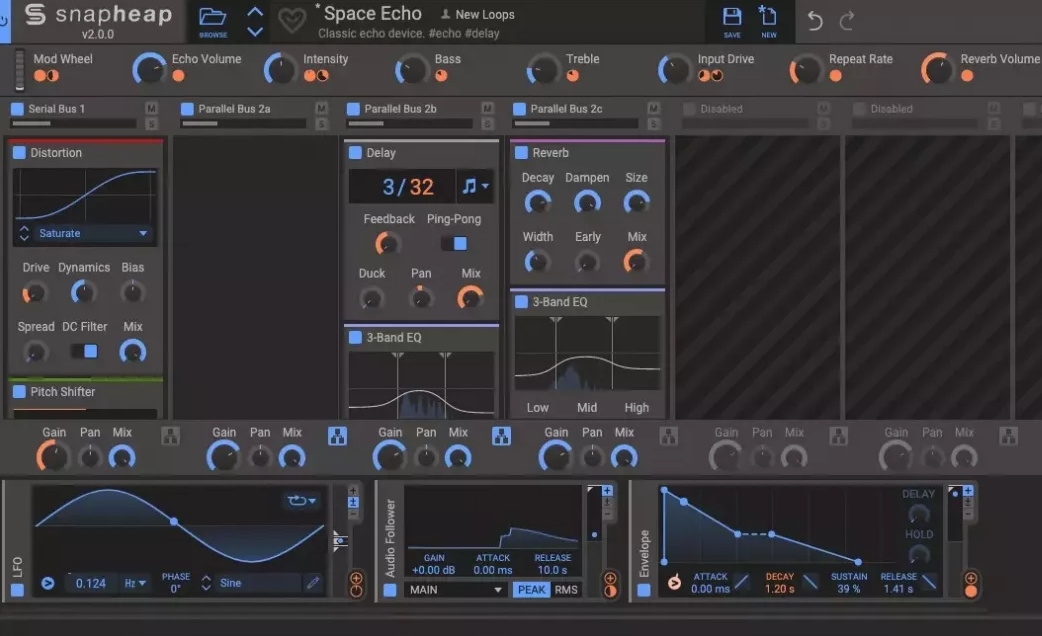
Task: Click the Audio Follower RELEASE value 10.0 s
Action: [x=552, y=570]
